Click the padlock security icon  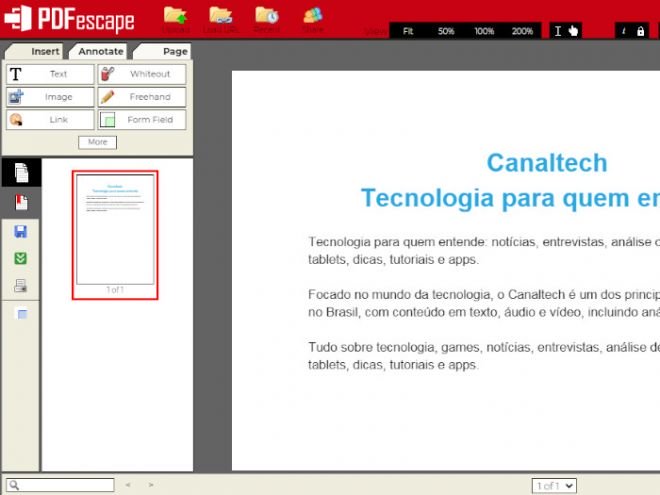640,31
